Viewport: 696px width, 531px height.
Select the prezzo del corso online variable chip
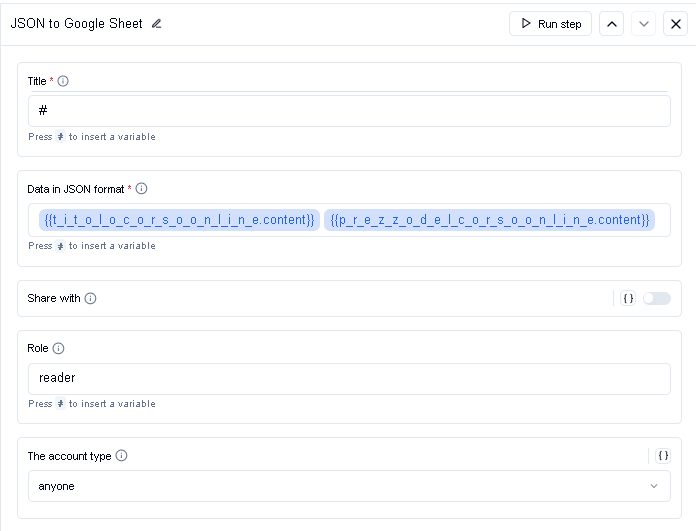tap(490, 220)
